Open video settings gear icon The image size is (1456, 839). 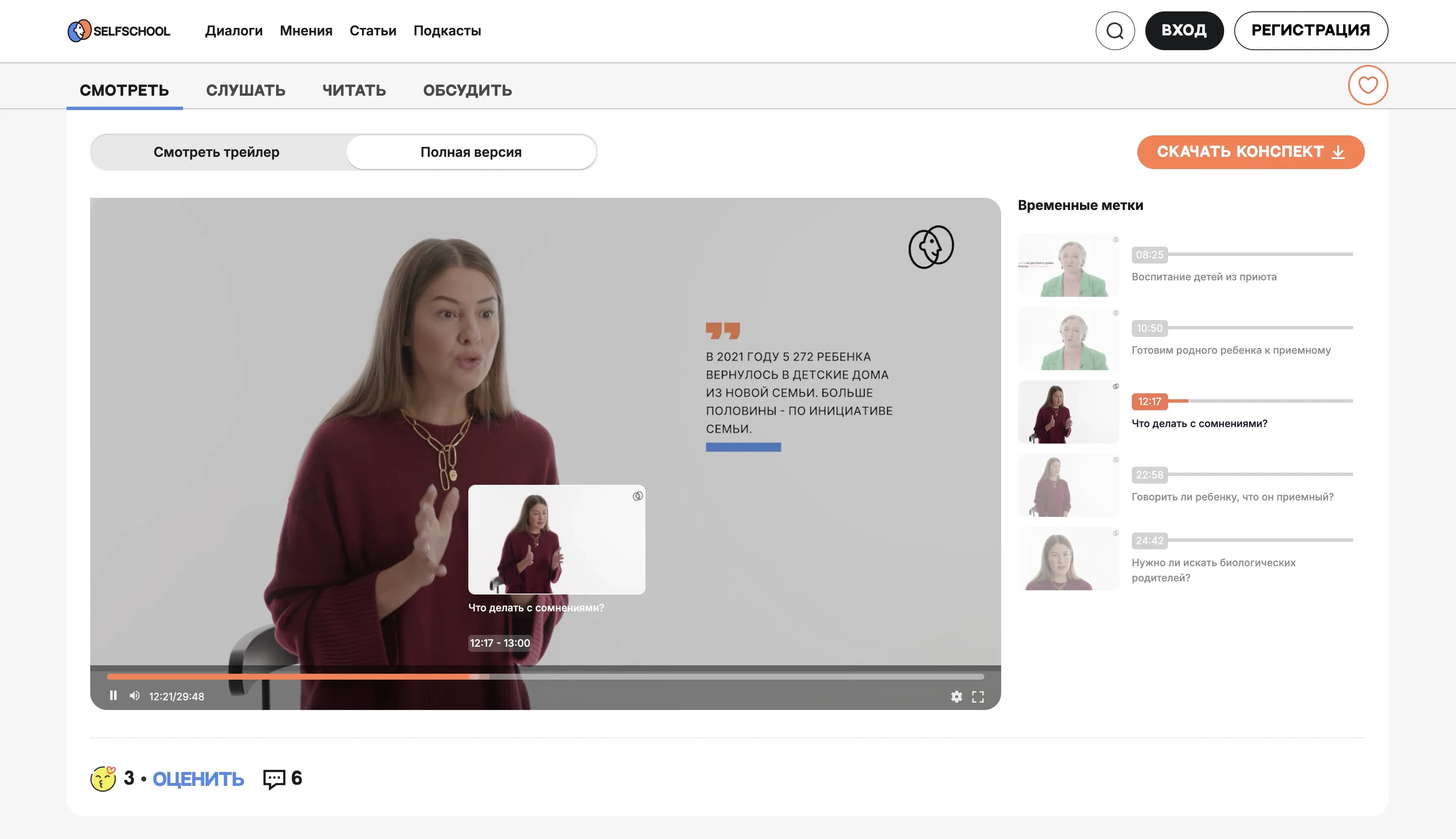[957, 696]
